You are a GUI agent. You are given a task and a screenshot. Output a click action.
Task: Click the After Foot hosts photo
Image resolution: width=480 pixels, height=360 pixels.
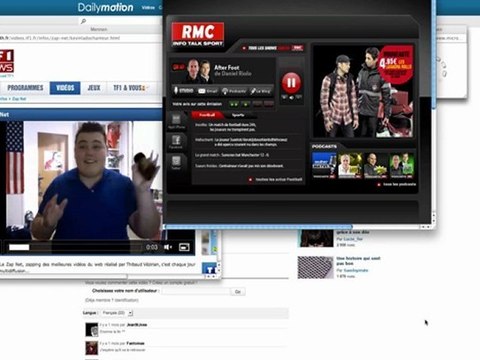coord(199,71)
